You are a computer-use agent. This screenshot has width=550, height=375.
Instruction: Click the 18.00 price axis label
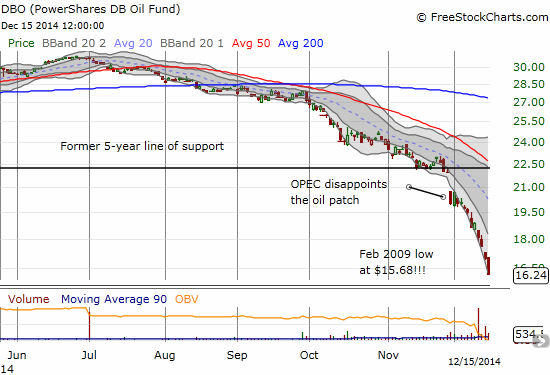529,239
